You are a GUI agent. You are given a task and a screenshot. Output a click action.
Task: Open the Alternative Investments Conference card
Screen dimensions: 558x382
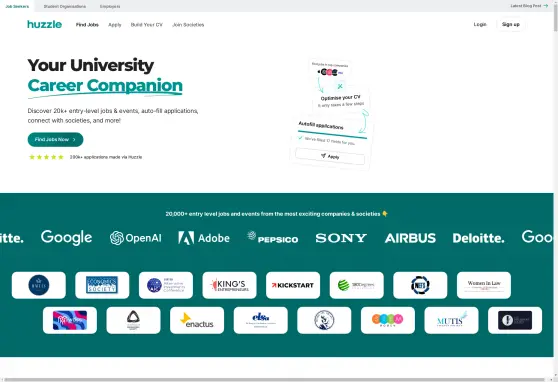pyautogui.click(x=166, y=285)
